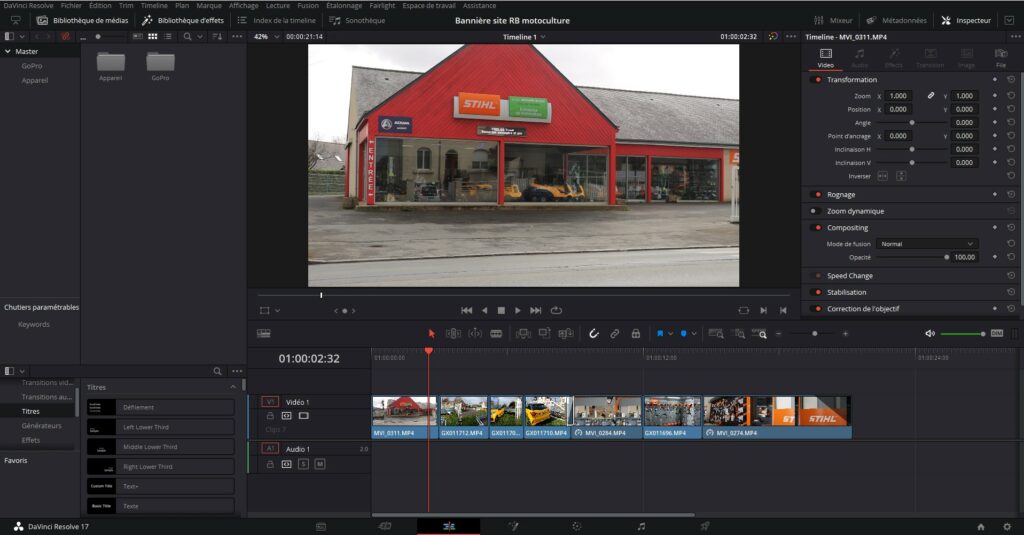Open Mode de fusion Normal dropdown
The width and height of the screenshot is (1024, 535).
click(x=927, y=244)
